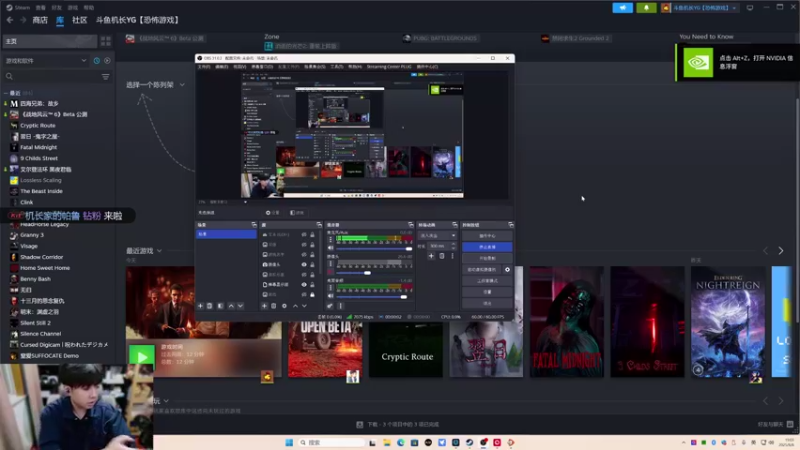Move source down in OBS Sources panel
This screenshot has width=800, height=450.
click(305, 306)
